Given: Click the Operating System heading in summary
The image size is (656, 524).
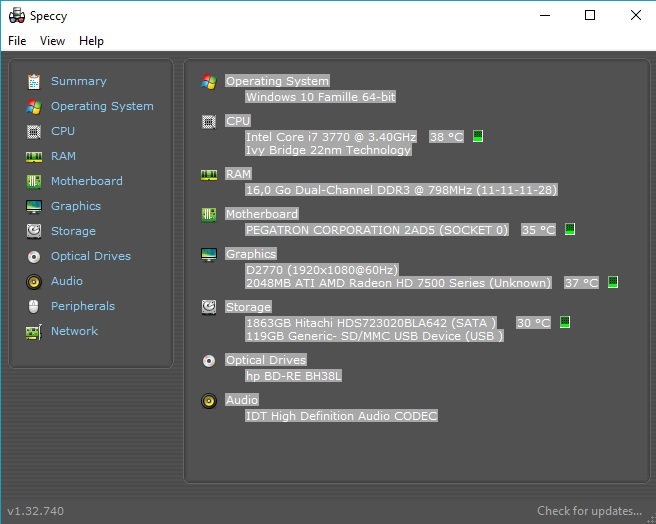Looking at the screenshot, I should tap(277, 81).
